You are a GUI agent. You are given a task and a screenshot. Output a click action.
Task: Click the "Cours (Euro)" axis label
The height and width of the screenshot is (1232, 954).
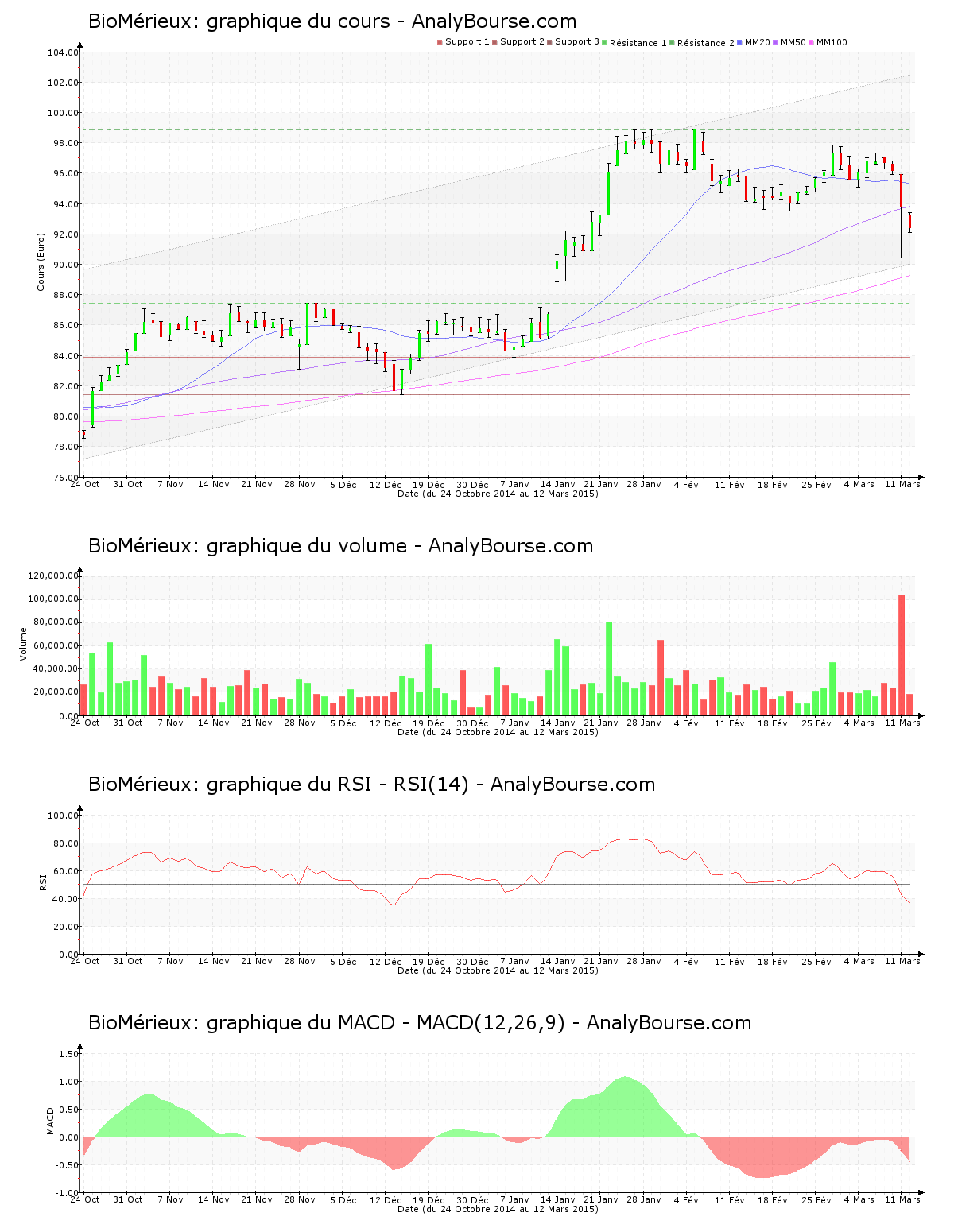coord(41,262)
